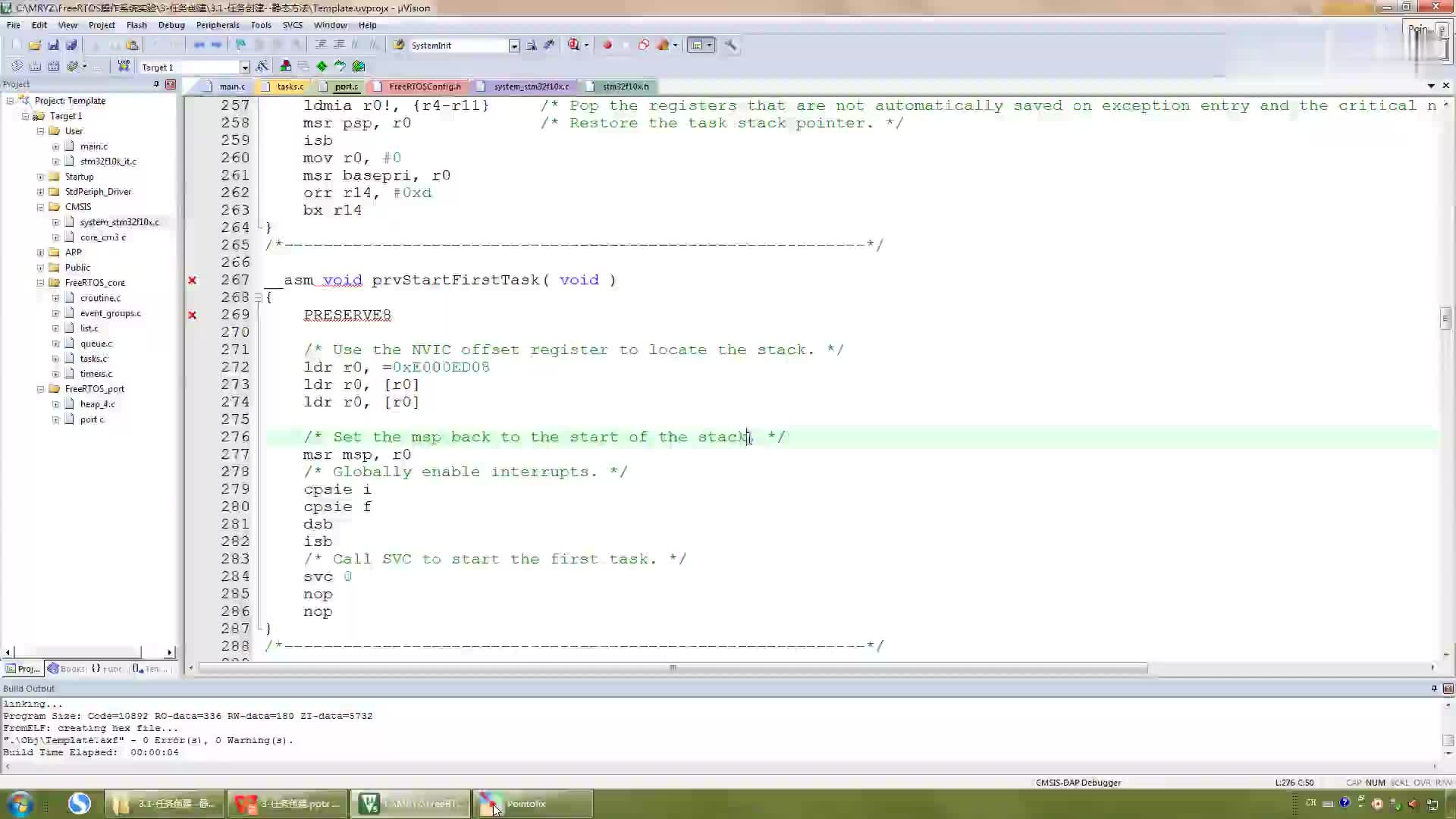Insert a breakpoint with the red dot icon
Image resolution: width=1456 pixels, height=819 pixels.
tap(607, 45)
